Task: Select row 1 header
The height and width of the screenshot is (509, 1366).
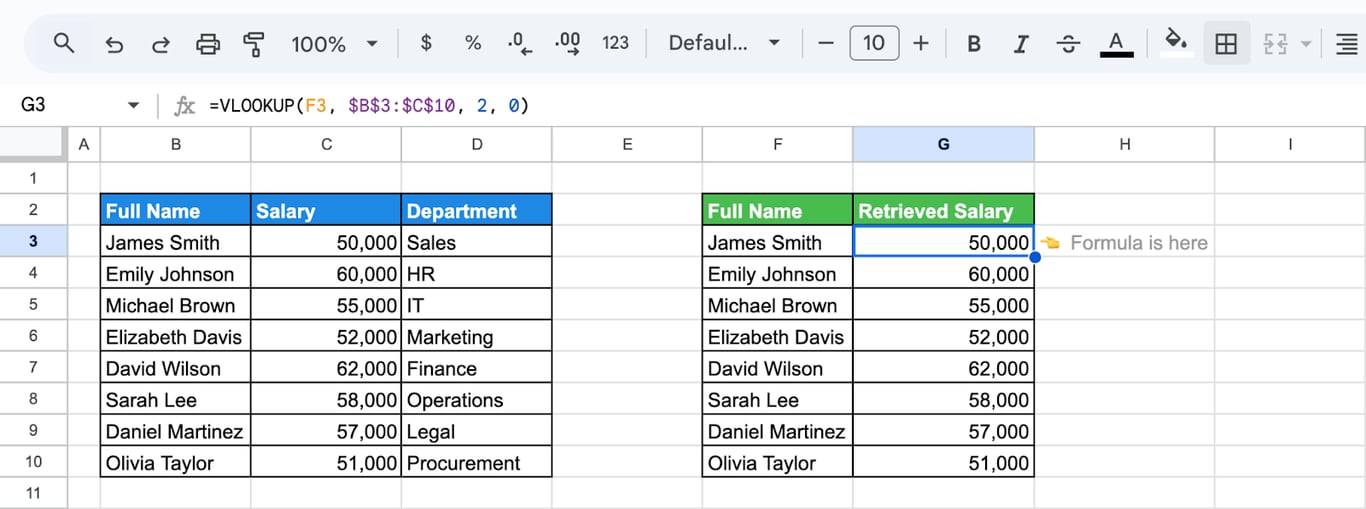Action: point(33,178)
